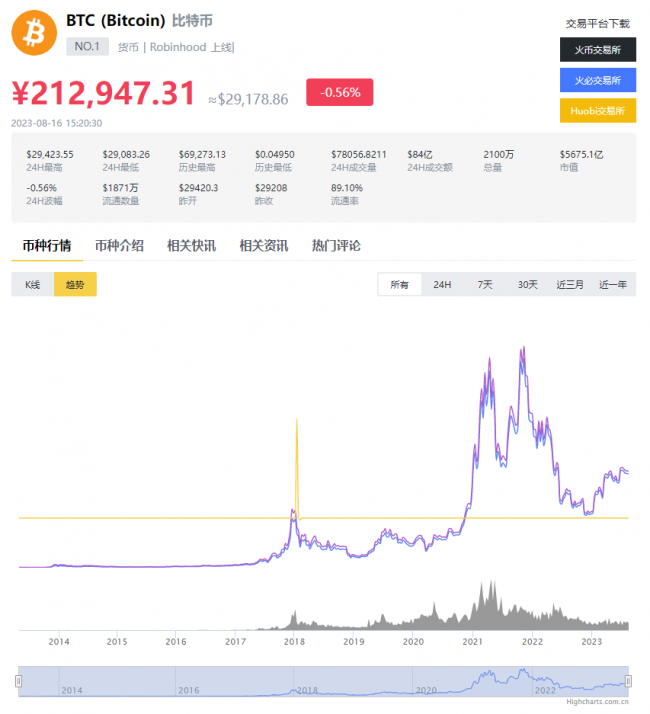Click the 货币 category label
650x714 pixels.
coord(128,47)
